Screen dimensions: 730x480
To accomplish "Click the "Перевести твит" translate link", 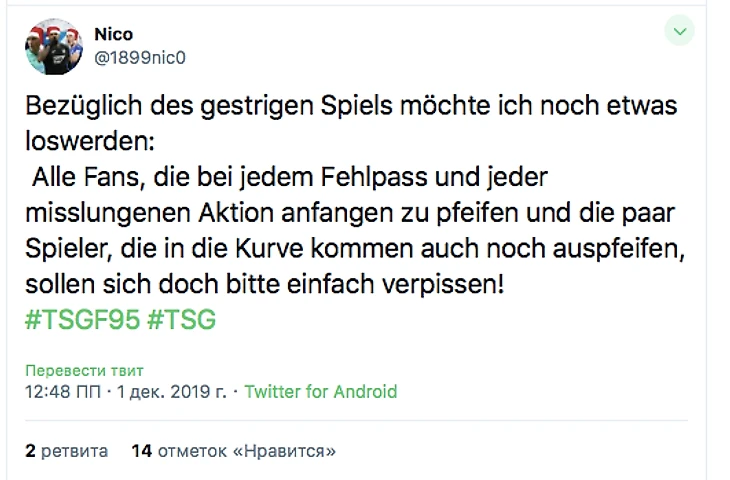I will tap(85, 371).
